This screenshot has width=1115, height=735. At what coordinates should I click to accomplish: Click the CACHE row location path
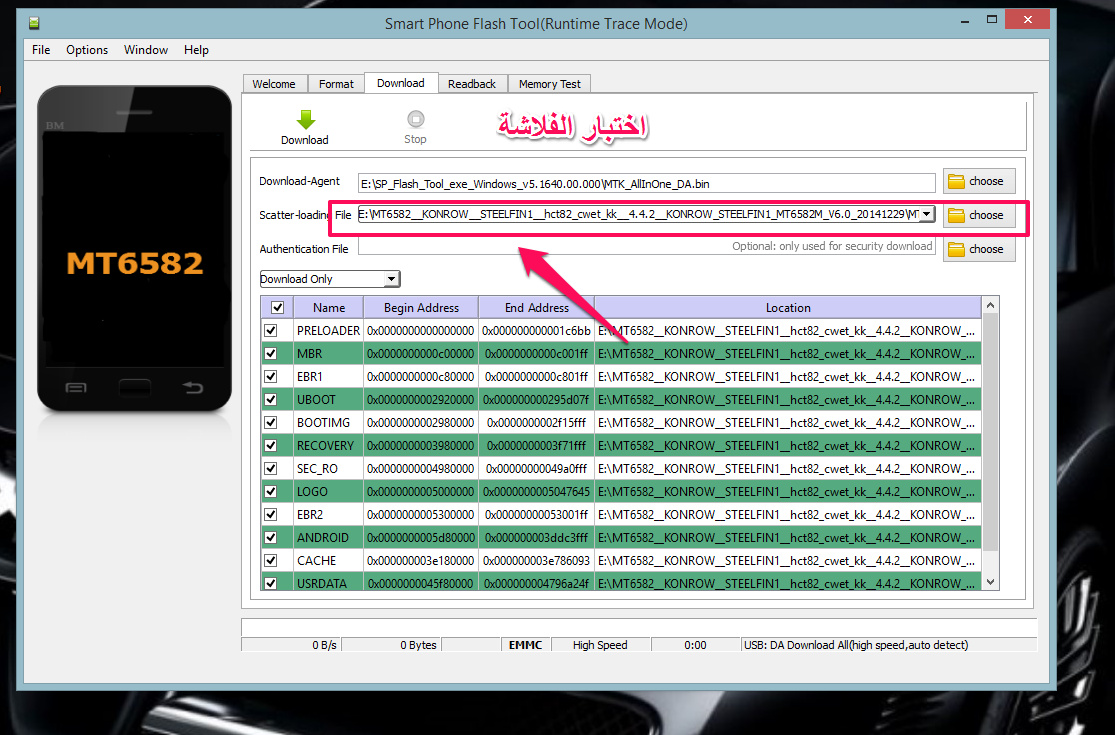point(788,560)
